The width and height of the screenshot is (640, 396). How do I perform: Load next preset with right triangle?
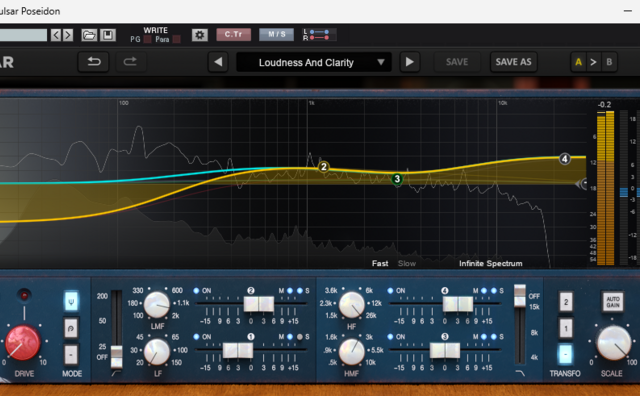[409, 62]
